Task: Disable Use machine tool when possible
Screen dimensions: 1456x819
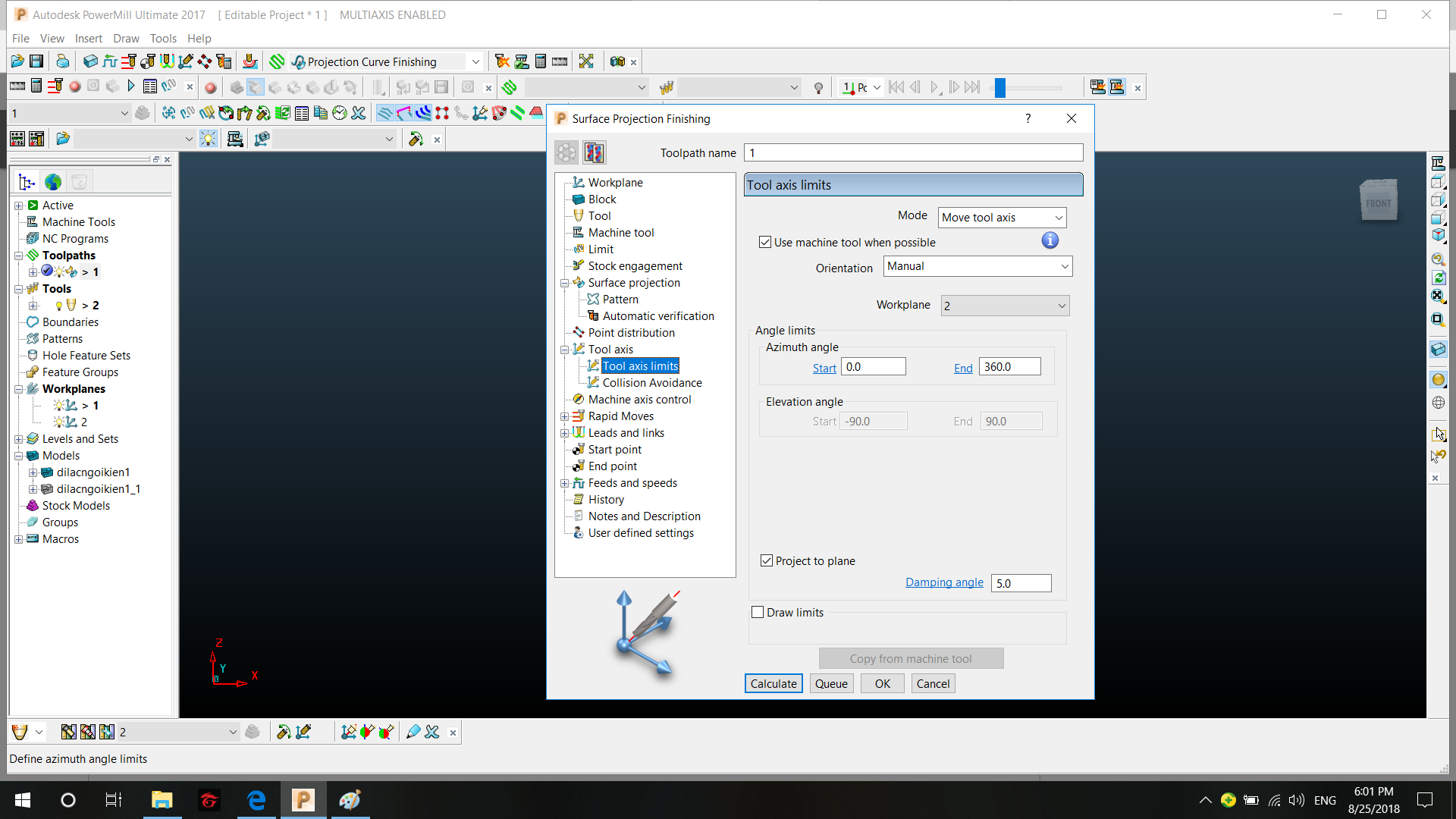Action: [766, 242]
